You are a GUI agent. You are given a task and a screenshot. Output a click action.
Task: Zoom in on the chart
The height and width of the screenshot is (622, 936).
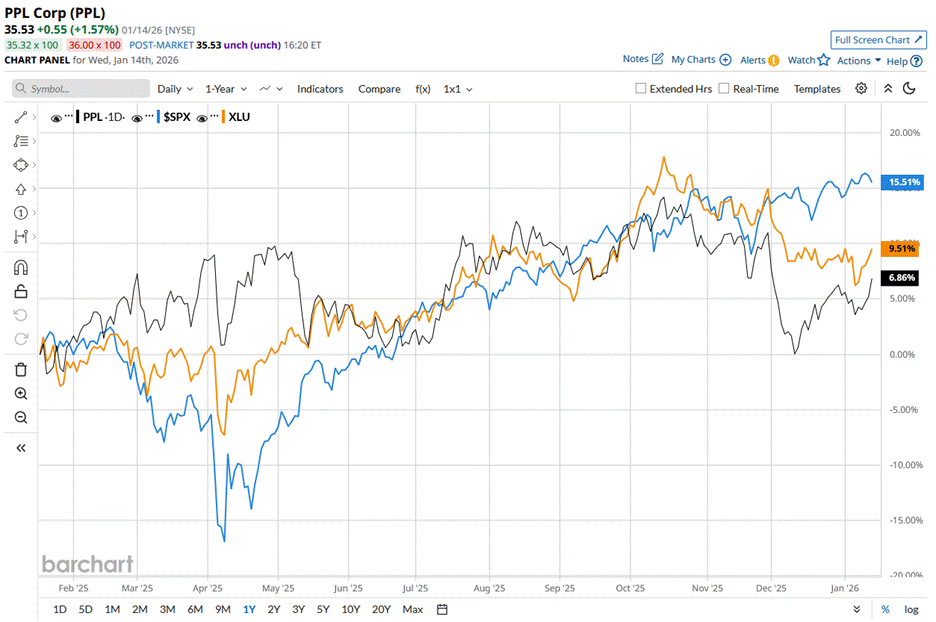[21, 394]
